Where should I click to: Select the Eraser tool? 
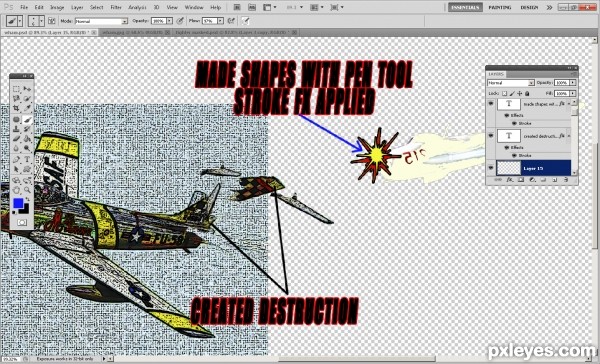point(16,138)
